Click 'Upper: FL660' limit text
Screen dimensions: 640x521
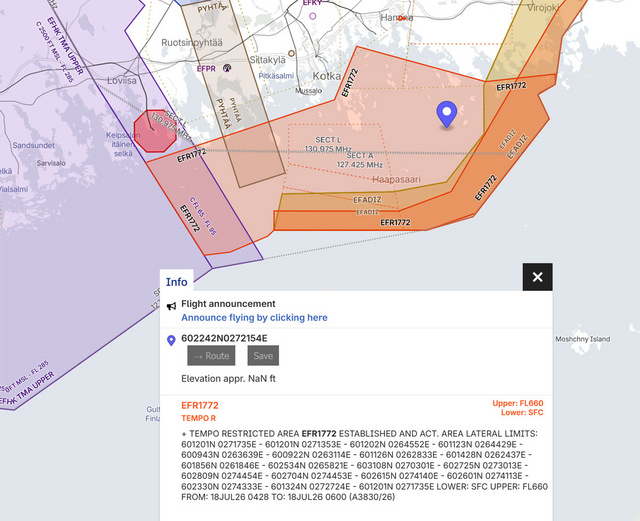coord(518,403)
